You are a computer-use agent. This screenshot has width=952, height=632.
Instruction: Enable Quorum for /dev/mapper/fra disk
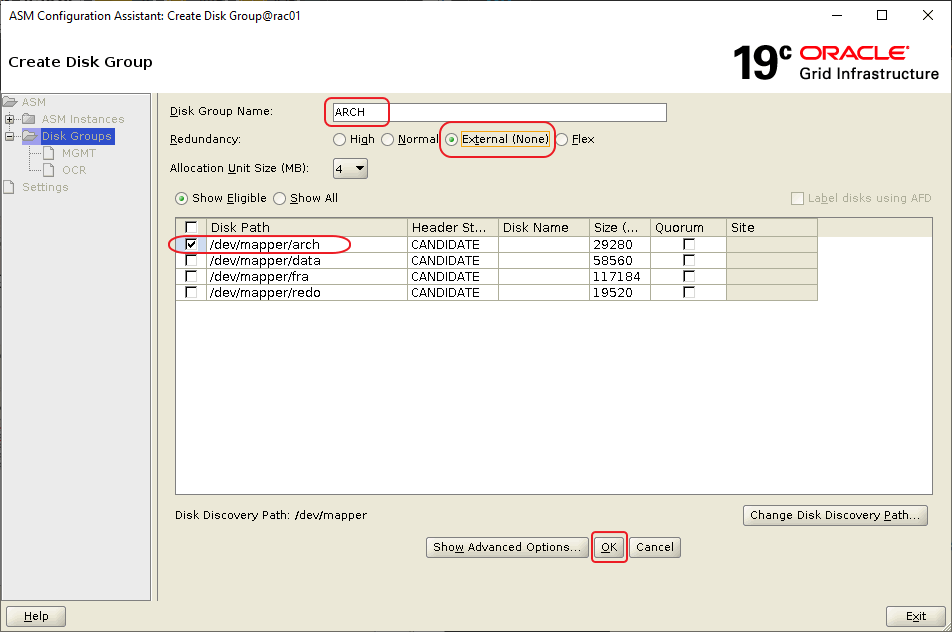tap(689, 277)
